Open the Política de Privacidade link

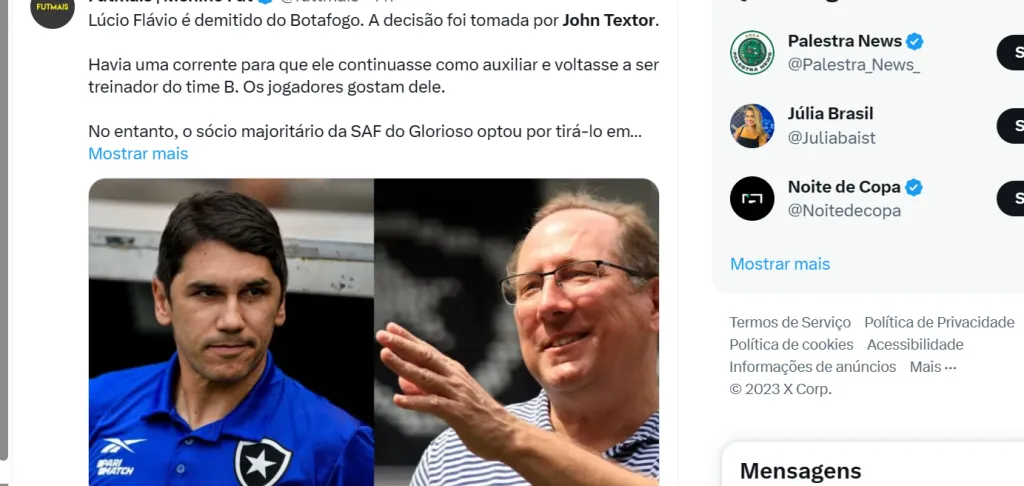coord(939,323)
